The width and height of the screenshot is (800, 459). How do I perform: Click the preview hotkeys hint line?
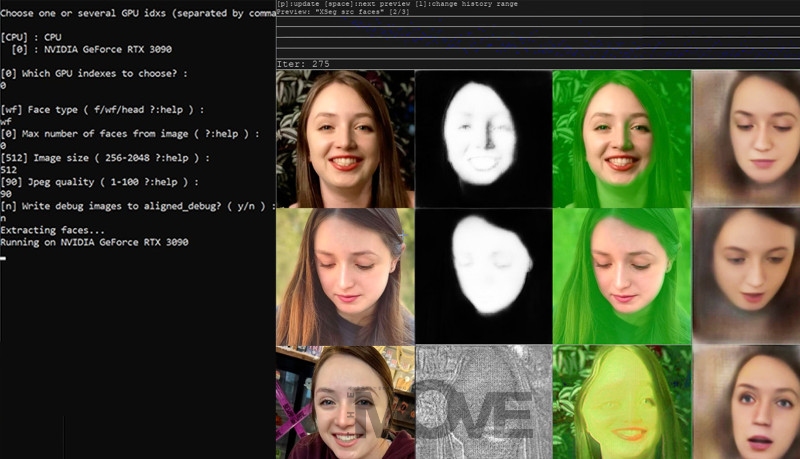(397, 4)
